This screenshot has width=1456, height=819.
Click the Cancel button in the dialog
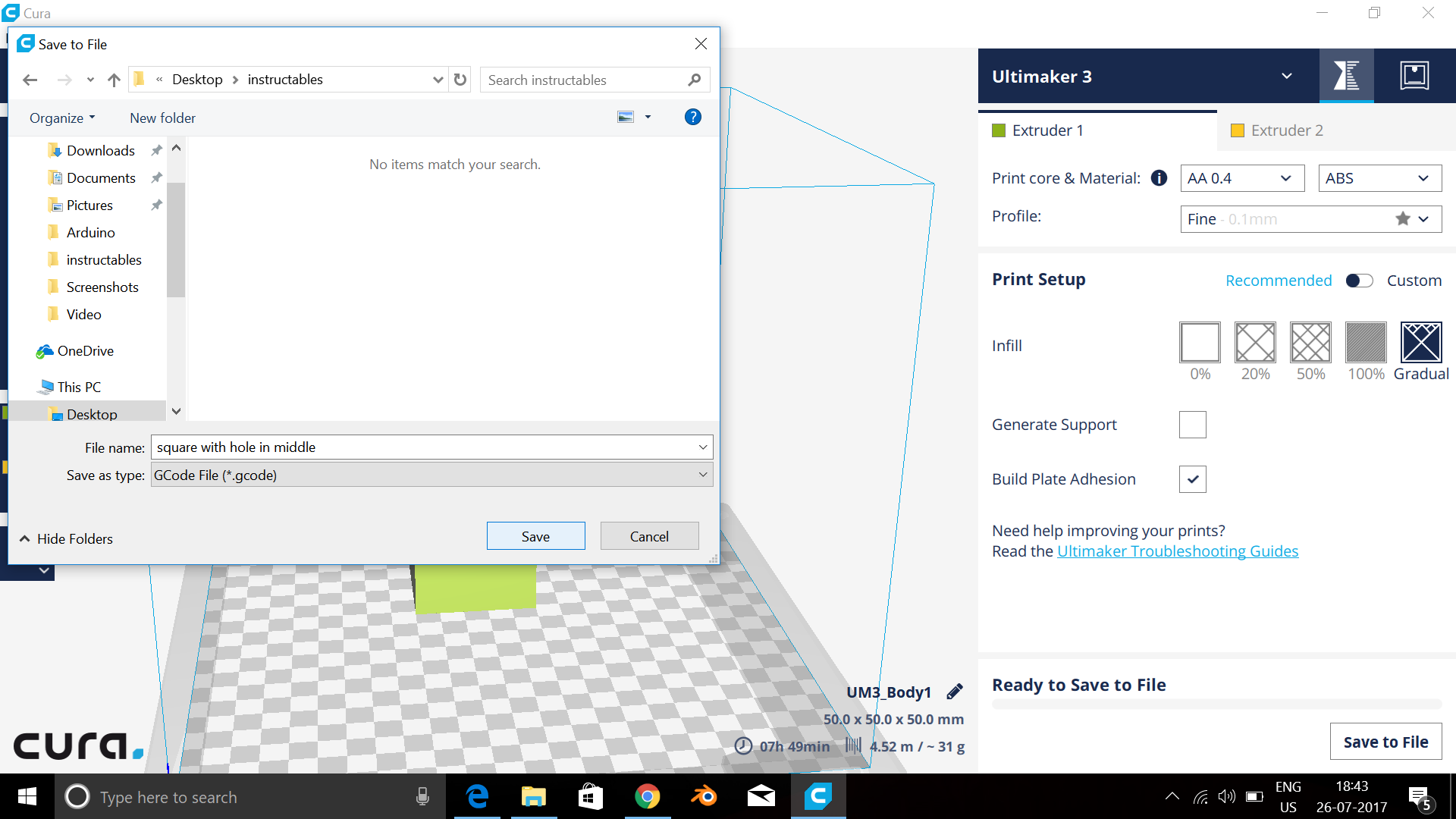coord(649,536)
